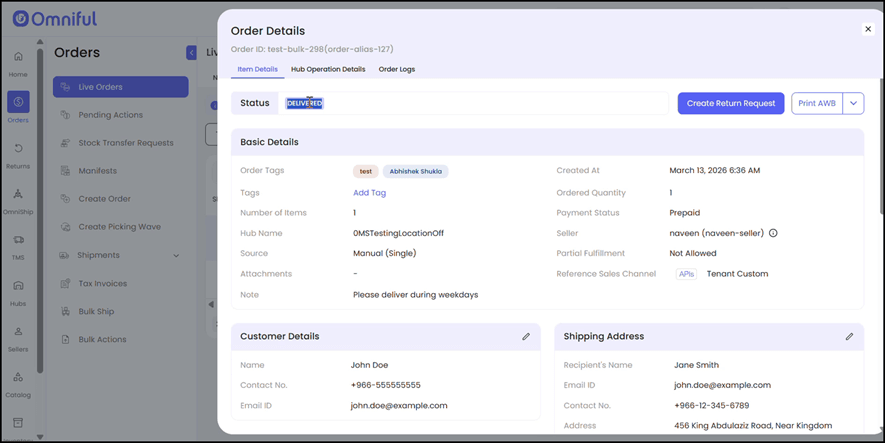Viewport: 885px width, 443px height.
Task: Click the Catalog sidebar icon
Action: tap(18, 382)
